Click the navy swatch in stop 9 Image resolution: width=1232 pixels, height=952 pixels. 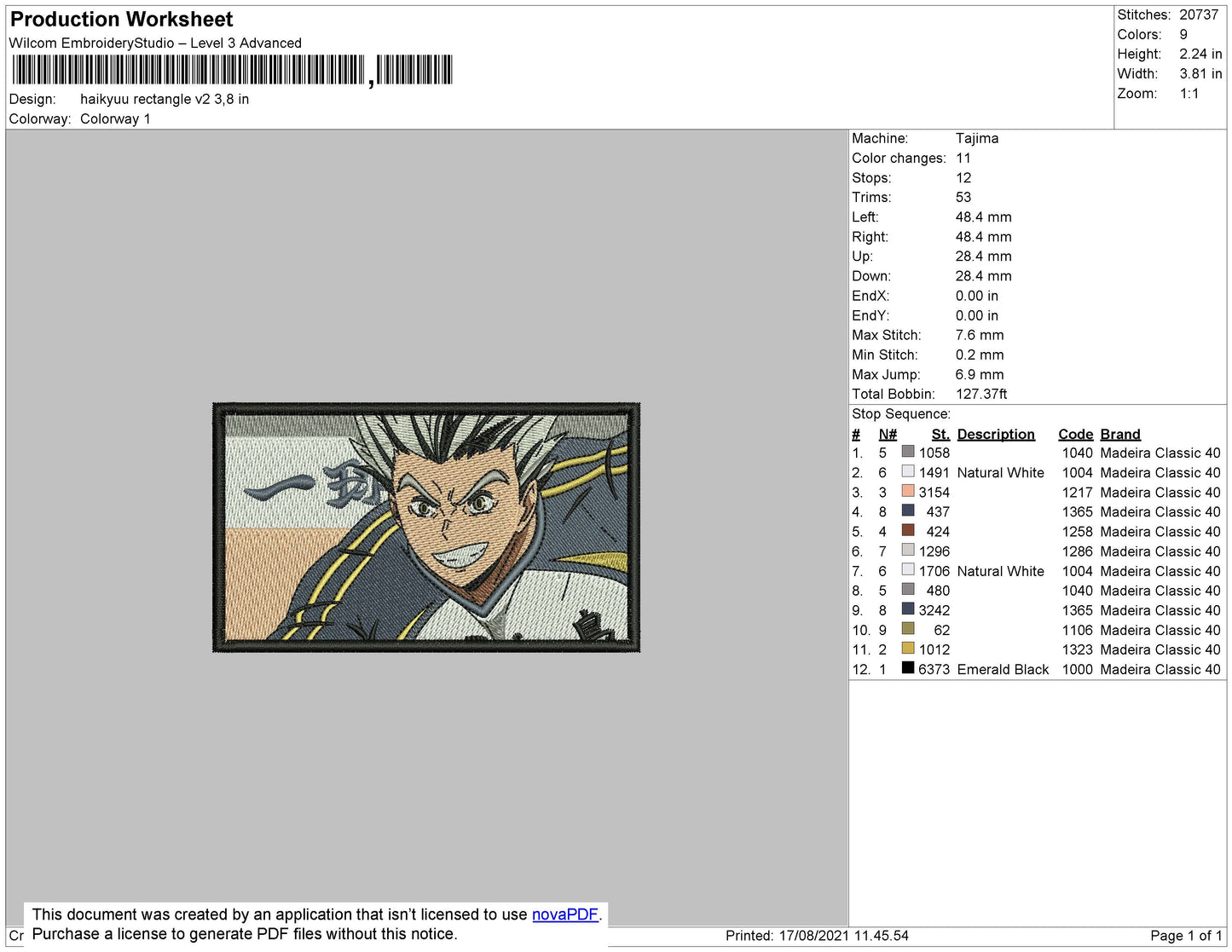pyautogui.click(x=908, y=609)
